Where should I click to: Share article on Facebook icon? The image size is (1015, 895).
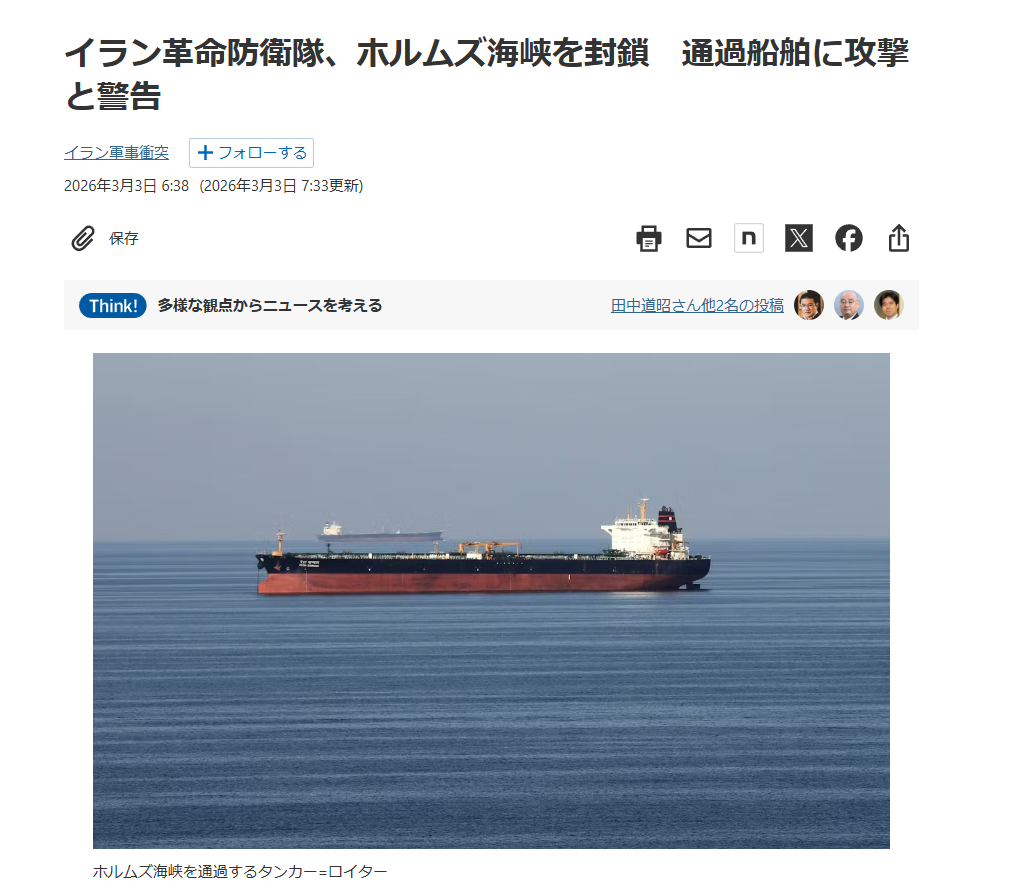(x=849, y=238)
